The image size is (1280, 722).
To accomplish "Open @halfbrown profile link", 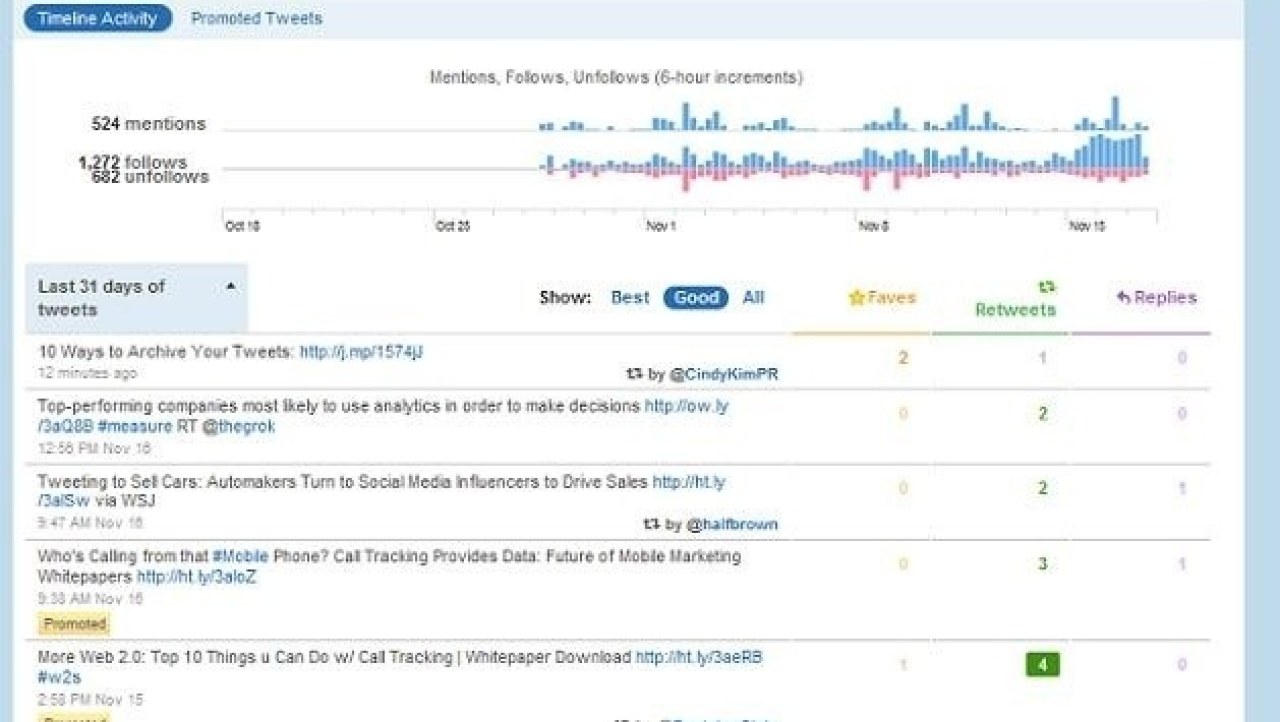I will tap(731, 524).
